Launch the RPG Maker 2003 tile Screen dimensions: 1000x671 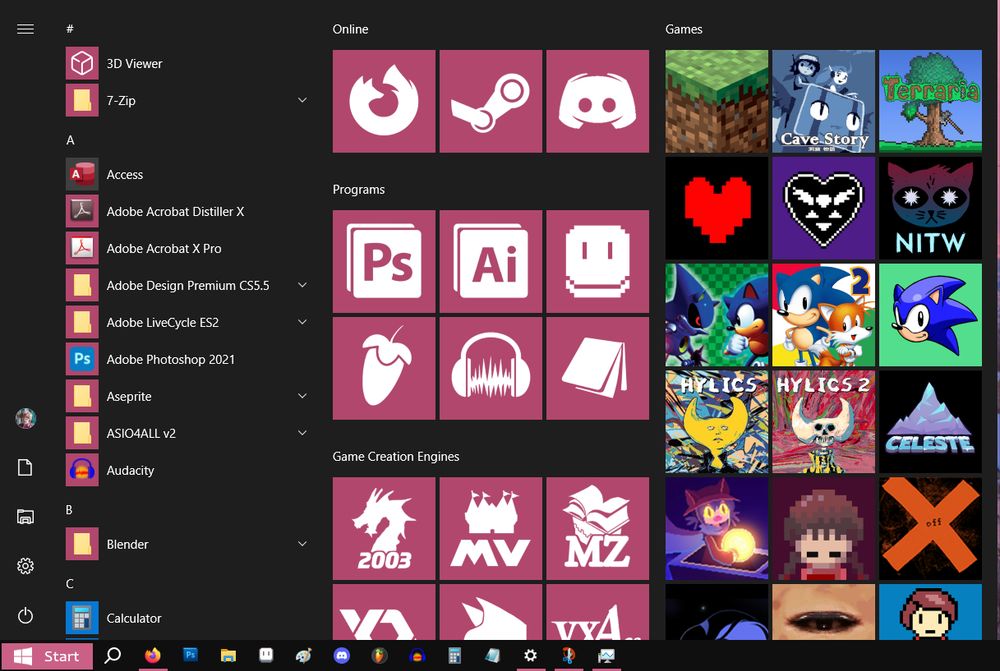coord(384,529)
